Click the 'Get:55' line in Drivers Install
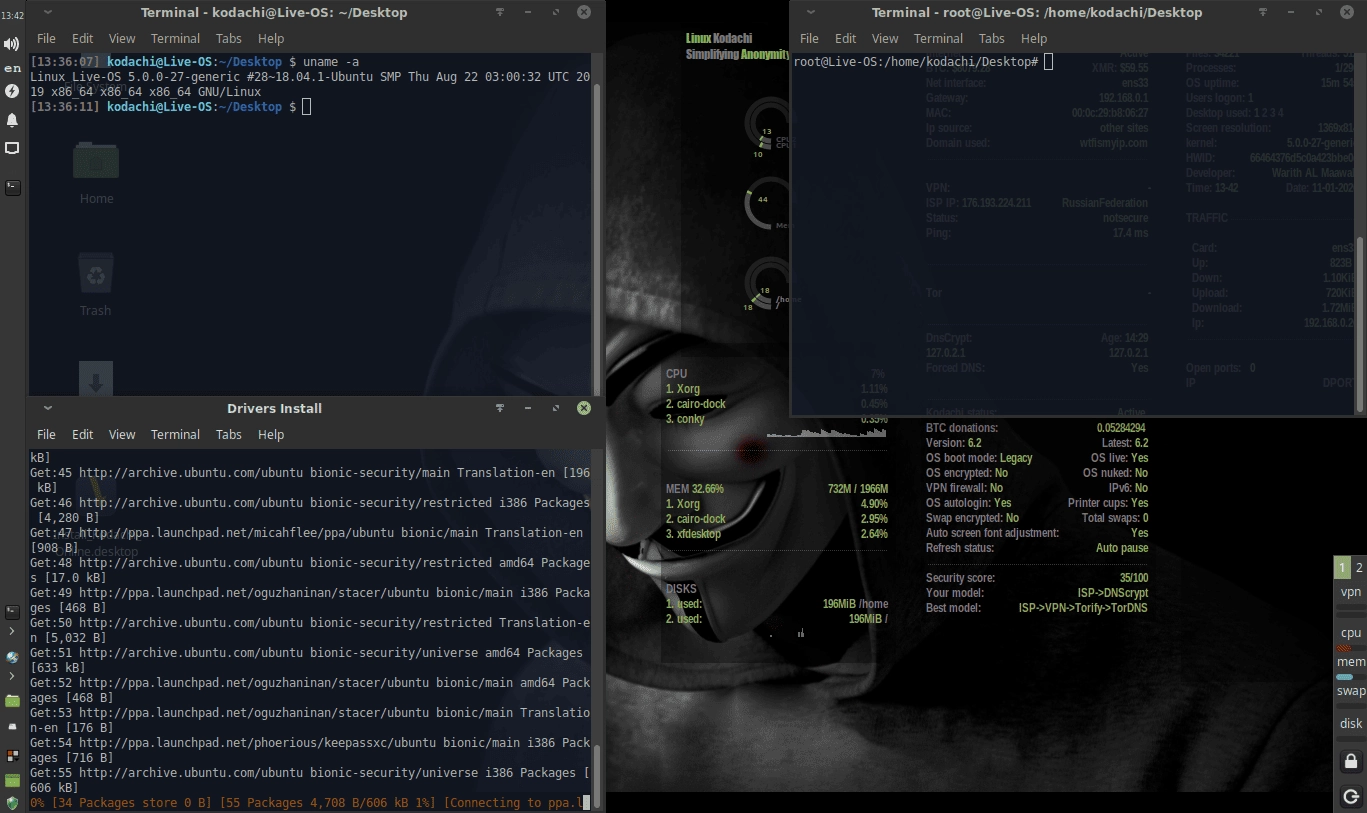Image resolution: width=1367 pixels, height=813 pixels. [310, 780]
